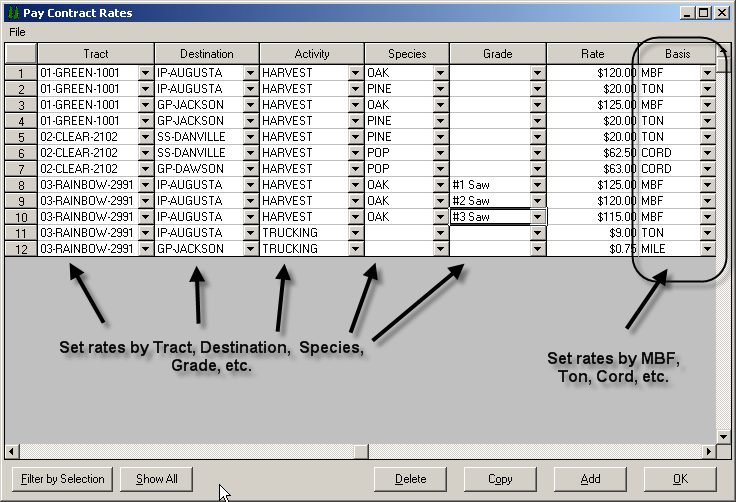The image size is (736, 502).
Task: Open Tract dropdown in row 5
Action: (x=146, y=137)
